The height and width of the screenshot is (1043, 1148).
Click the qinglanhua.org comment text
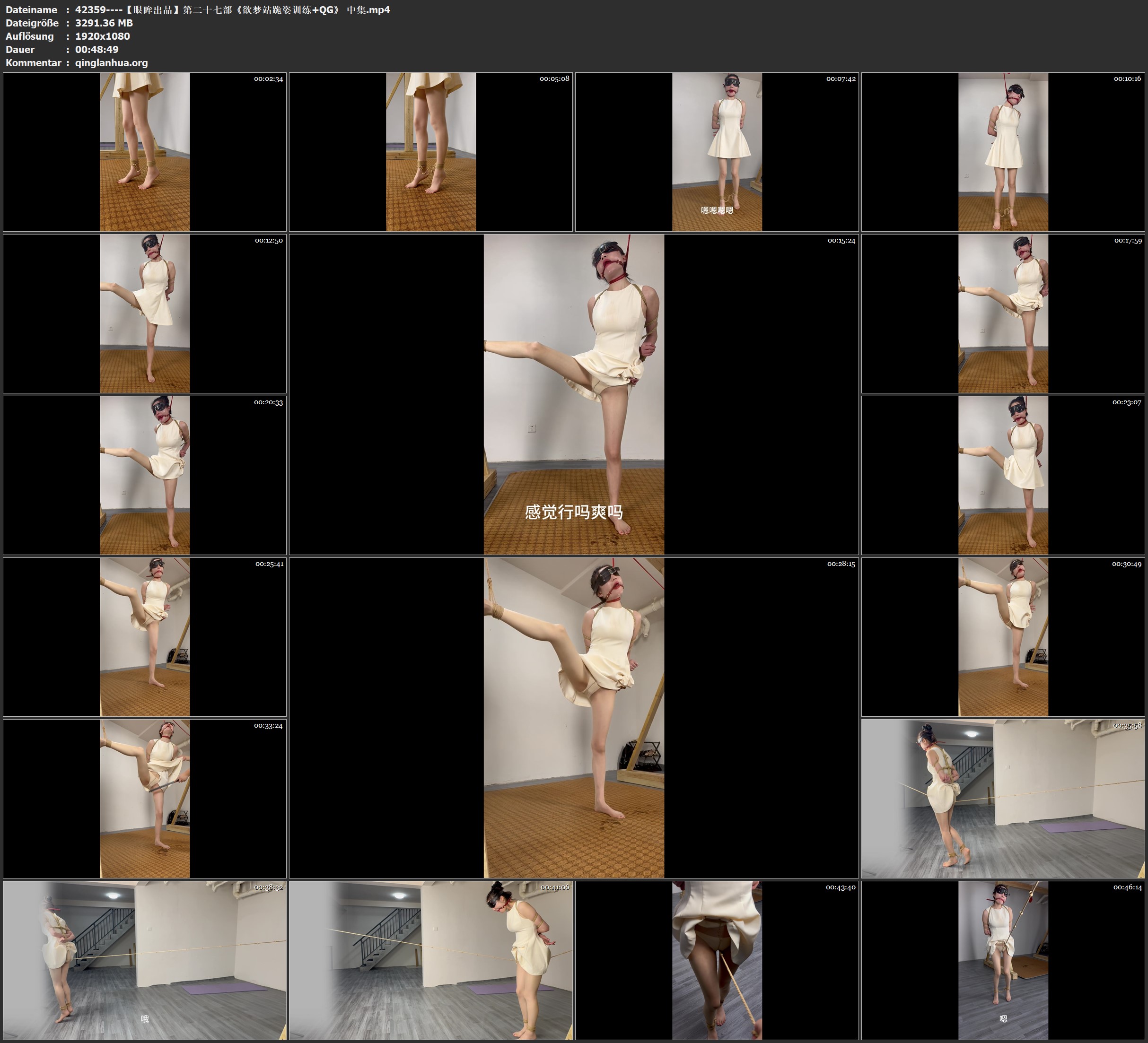pyautogui.click(x=111, y=62)
